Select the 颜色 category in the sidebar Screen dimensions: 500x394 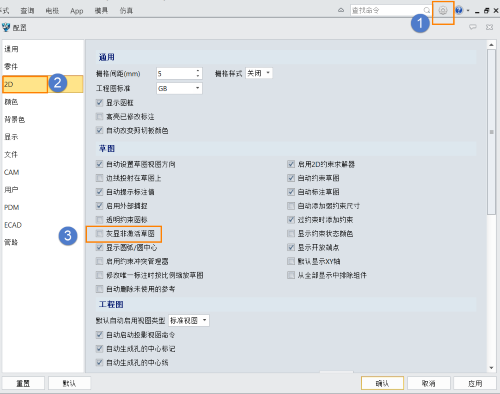pyautogui.click(x=11, y=102)
